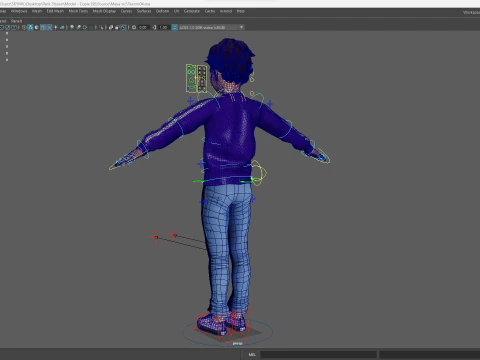Click the exposure value field 0.00
The image size is (480, 360).
tap(143, 27)
